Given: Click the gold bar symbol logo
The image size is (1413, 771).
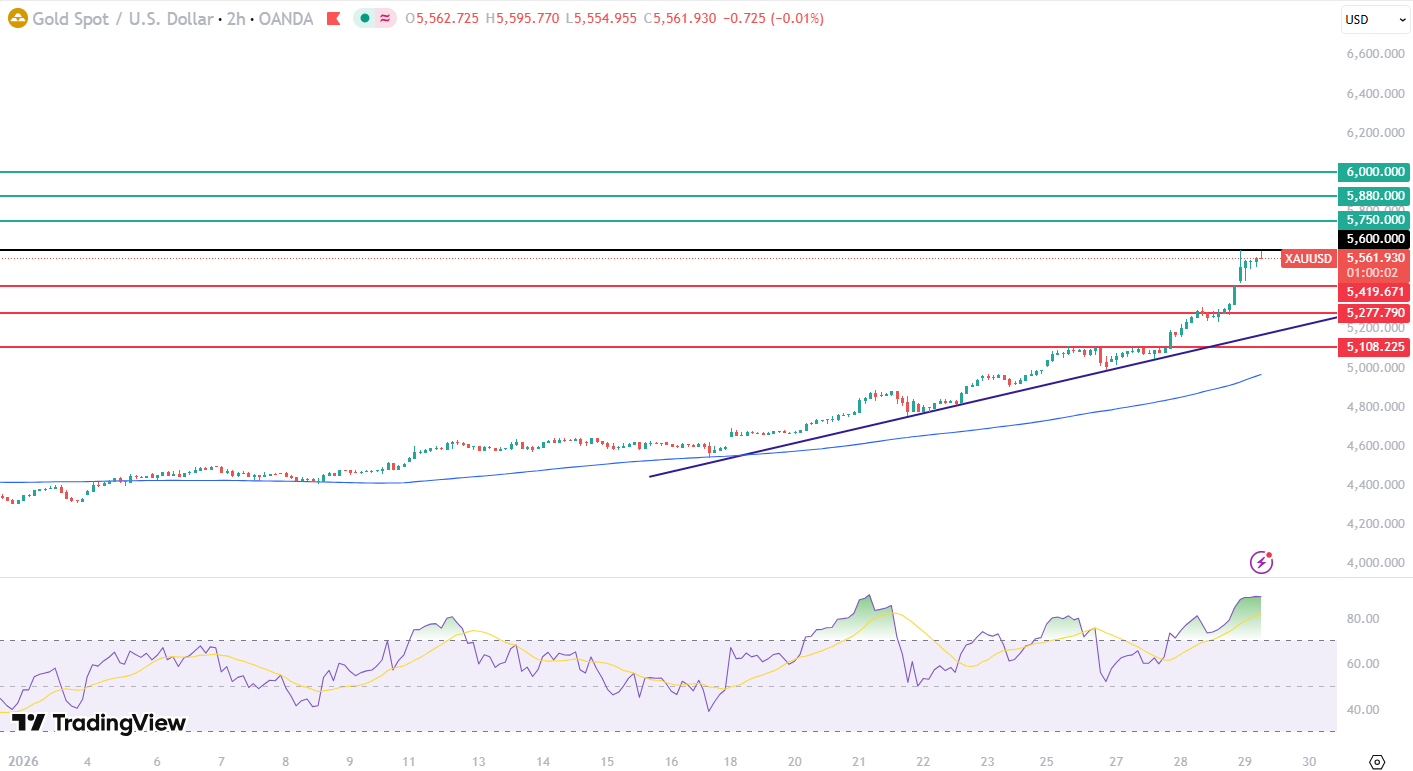Looking at the screenshot, I should [x=17, y=19].
